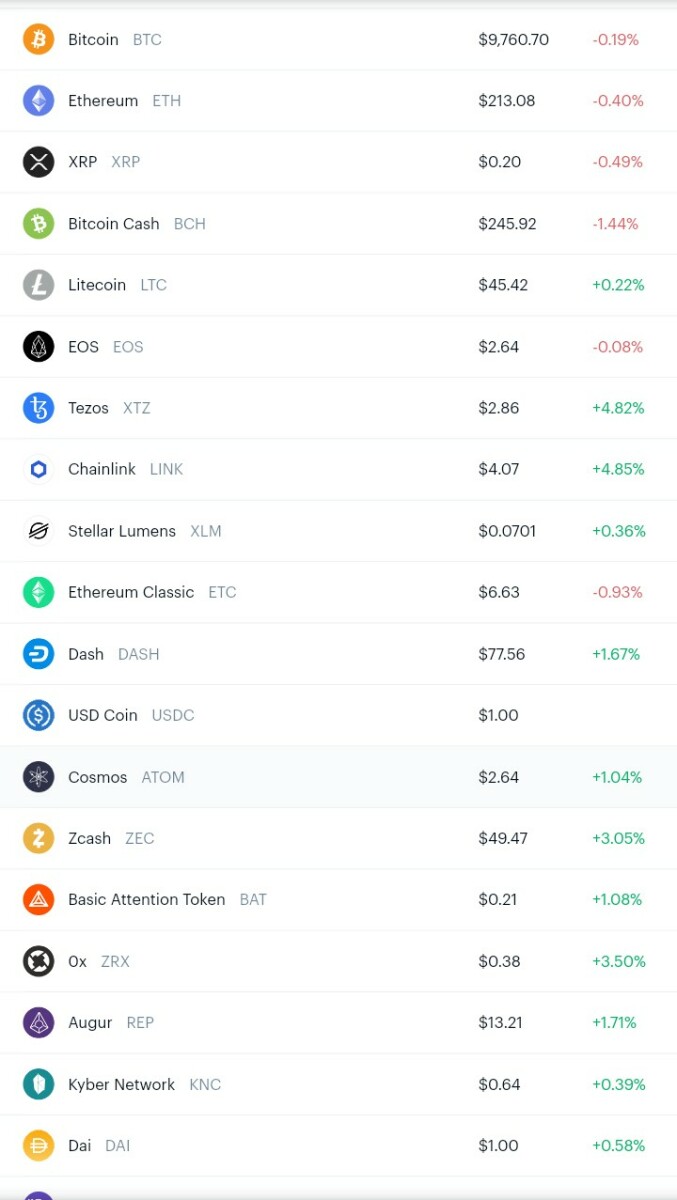Tap the USD Coin dollar icon
Image resolution: width=677 pixels, height=1200 pixels.
coord(38,715)
